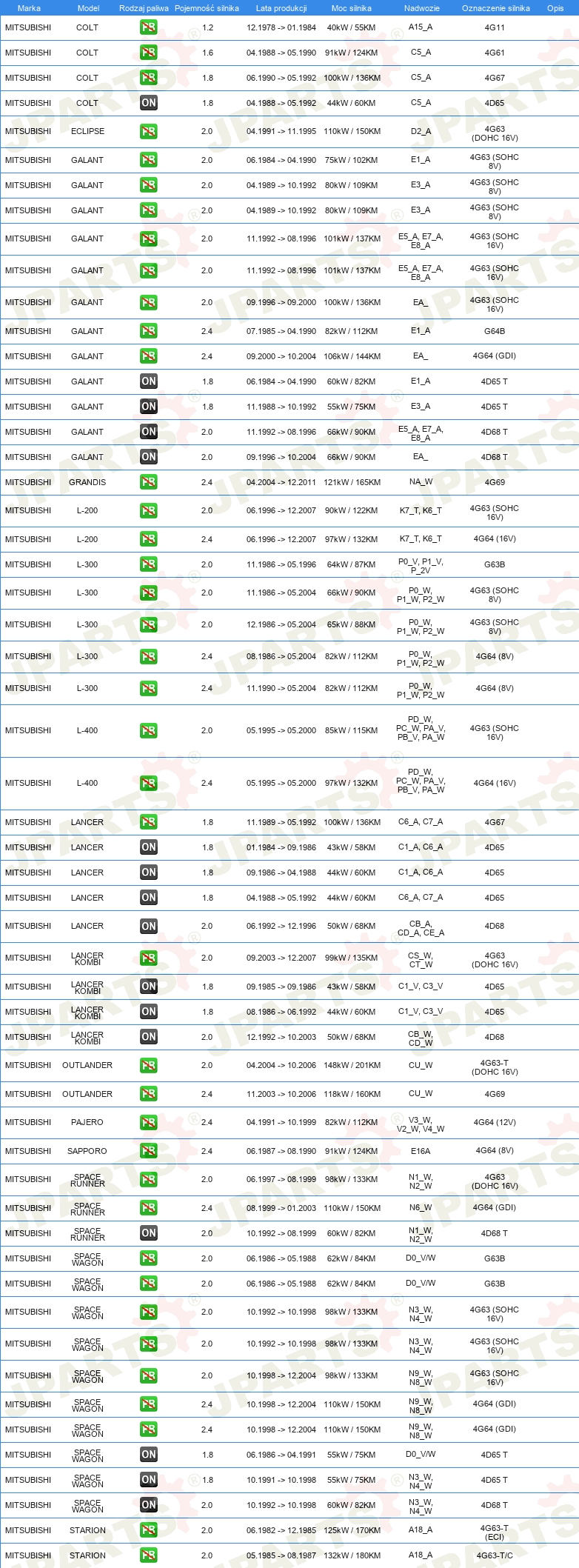The image size is (579, 1568).
Task: Click engine code 4G11
Action: click(x=495, y=27)
